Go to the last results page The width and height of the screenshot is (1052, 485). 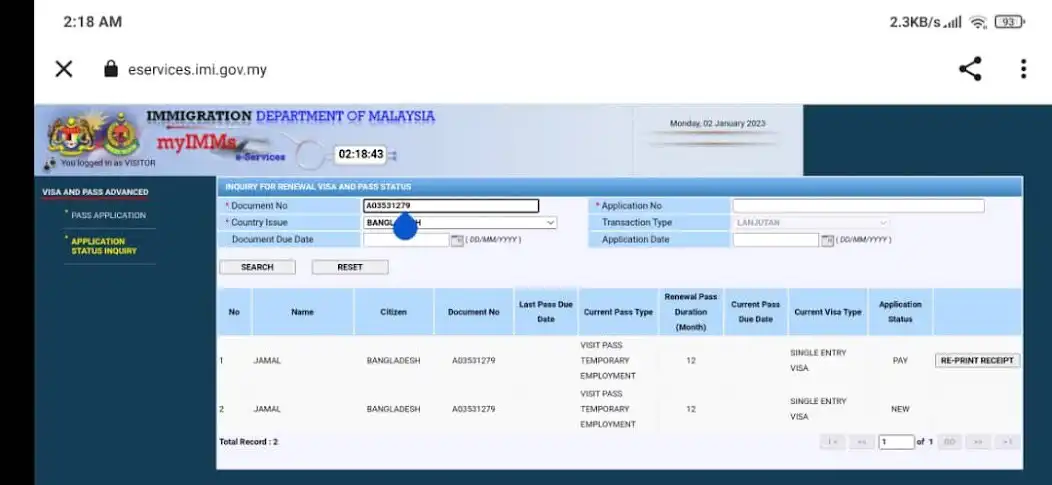[1007, 442]
